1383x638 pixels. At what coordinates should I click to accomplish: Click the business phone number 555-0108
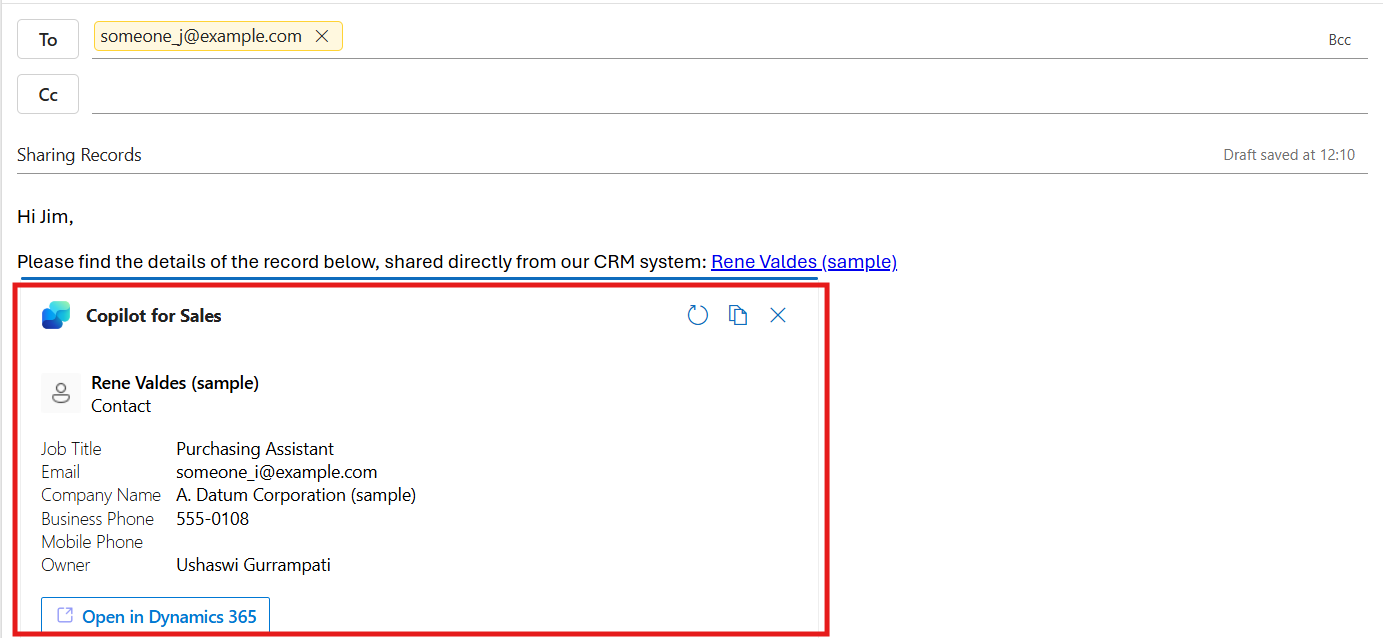212,519
